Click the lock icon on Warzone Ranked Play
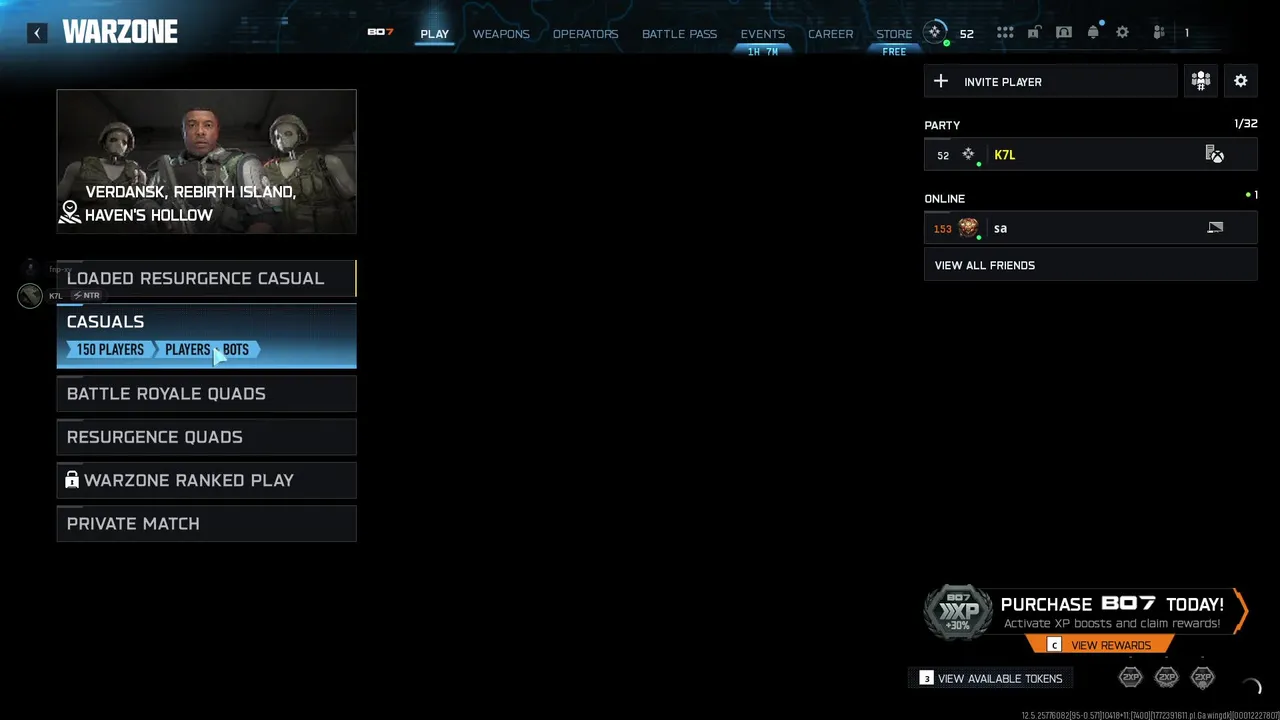This screenshot has width=1280, height=720. pos(72,480)
